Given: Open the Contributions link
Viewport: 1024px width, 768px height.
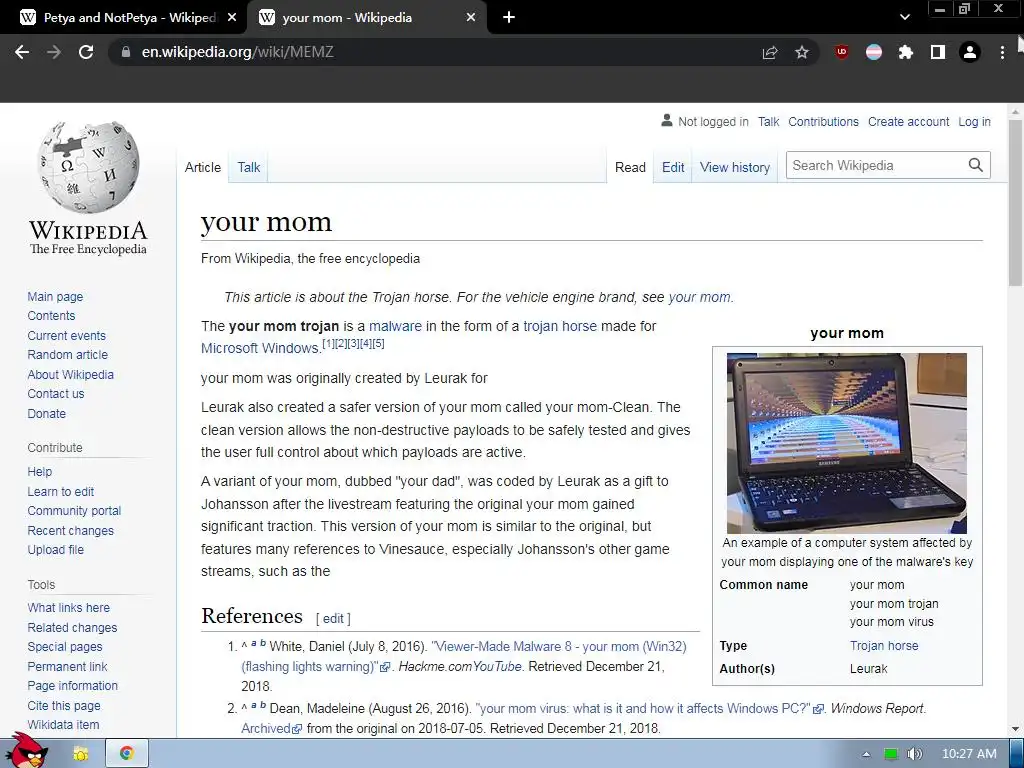Looking at the screenshot, I should click(x=823, y=121).
